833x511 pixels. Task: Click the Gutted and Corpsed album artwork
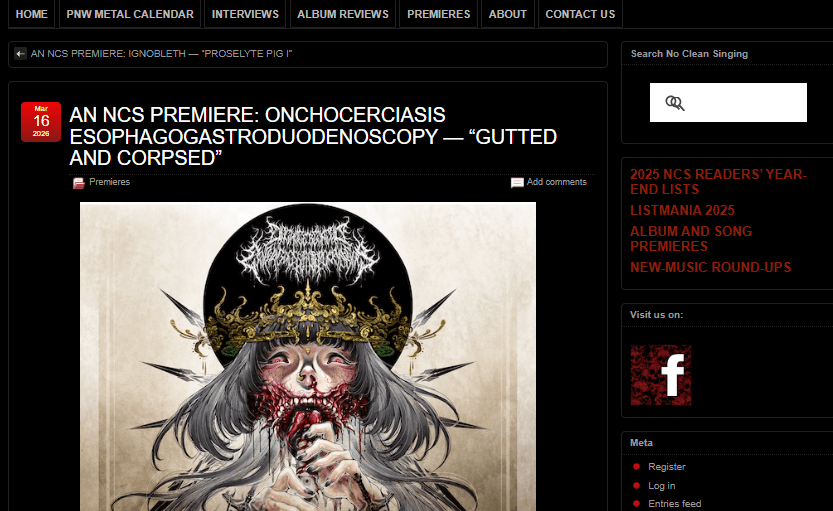pos(308,356)
